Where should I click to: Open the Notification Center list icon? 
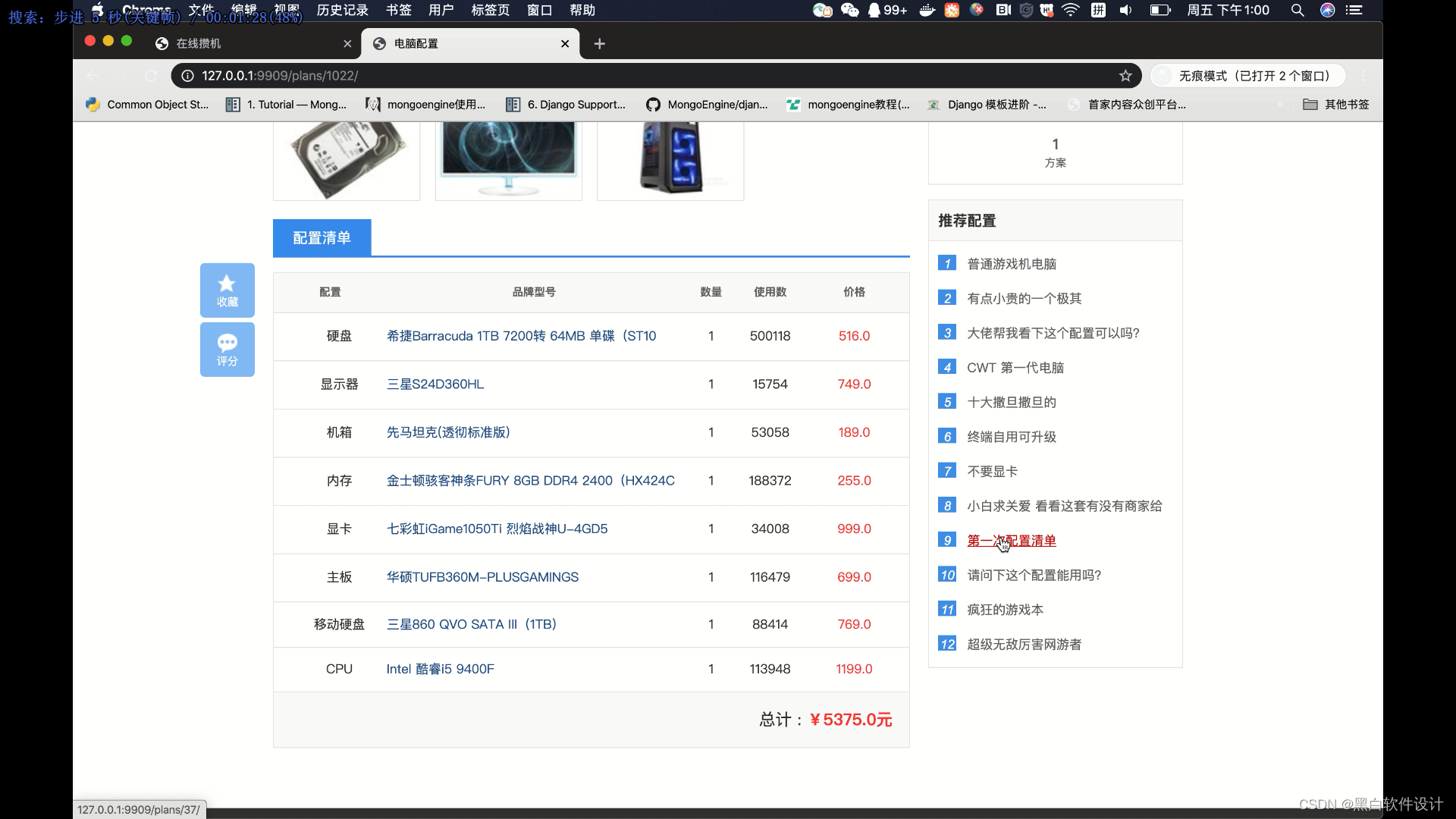1354,10
